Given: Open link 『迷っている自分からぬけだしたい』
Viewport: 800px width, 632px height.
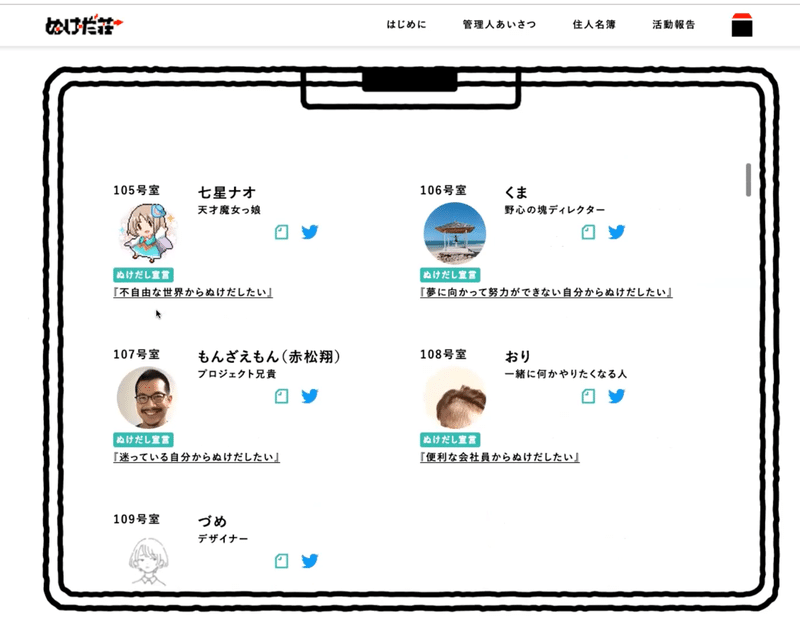Looking at the screenshot, I should click(x=196, y=457).
